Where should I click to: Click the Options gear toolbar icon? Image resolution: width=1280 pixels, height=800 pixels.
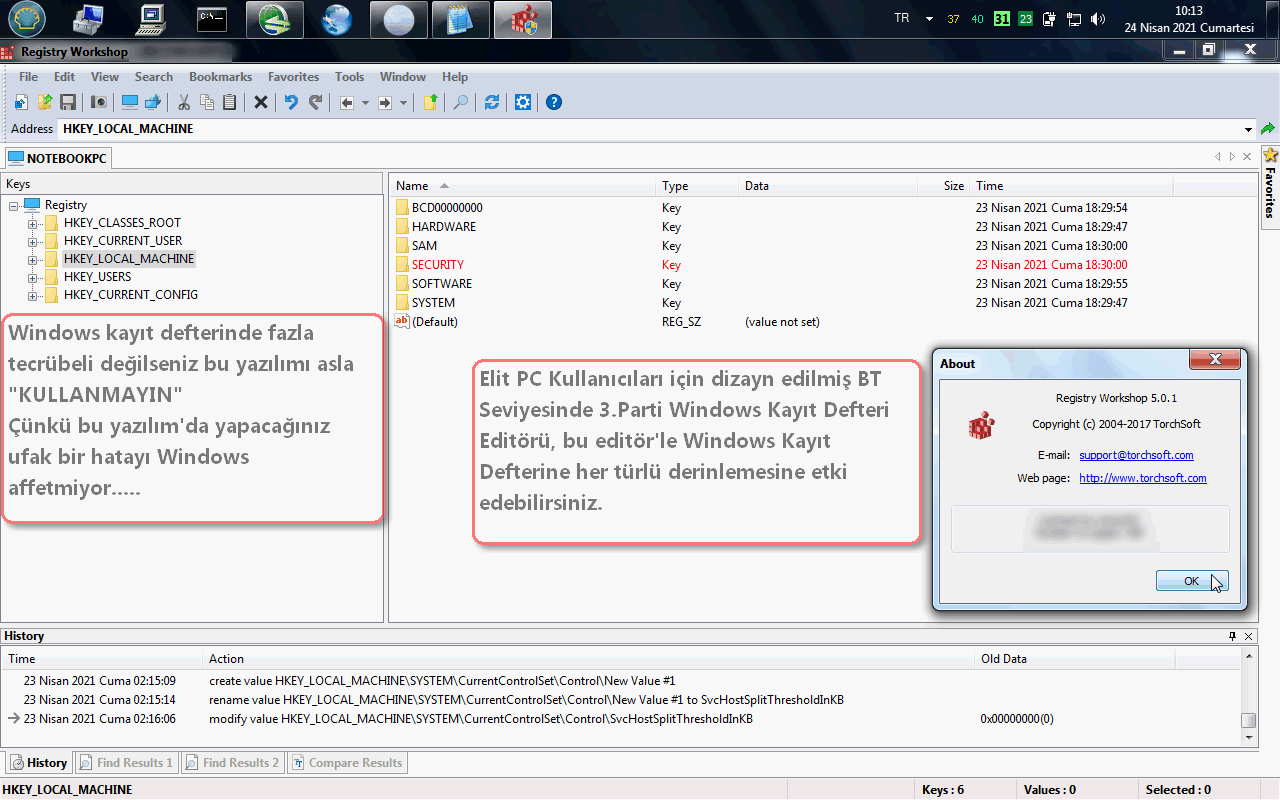(523, 102)
